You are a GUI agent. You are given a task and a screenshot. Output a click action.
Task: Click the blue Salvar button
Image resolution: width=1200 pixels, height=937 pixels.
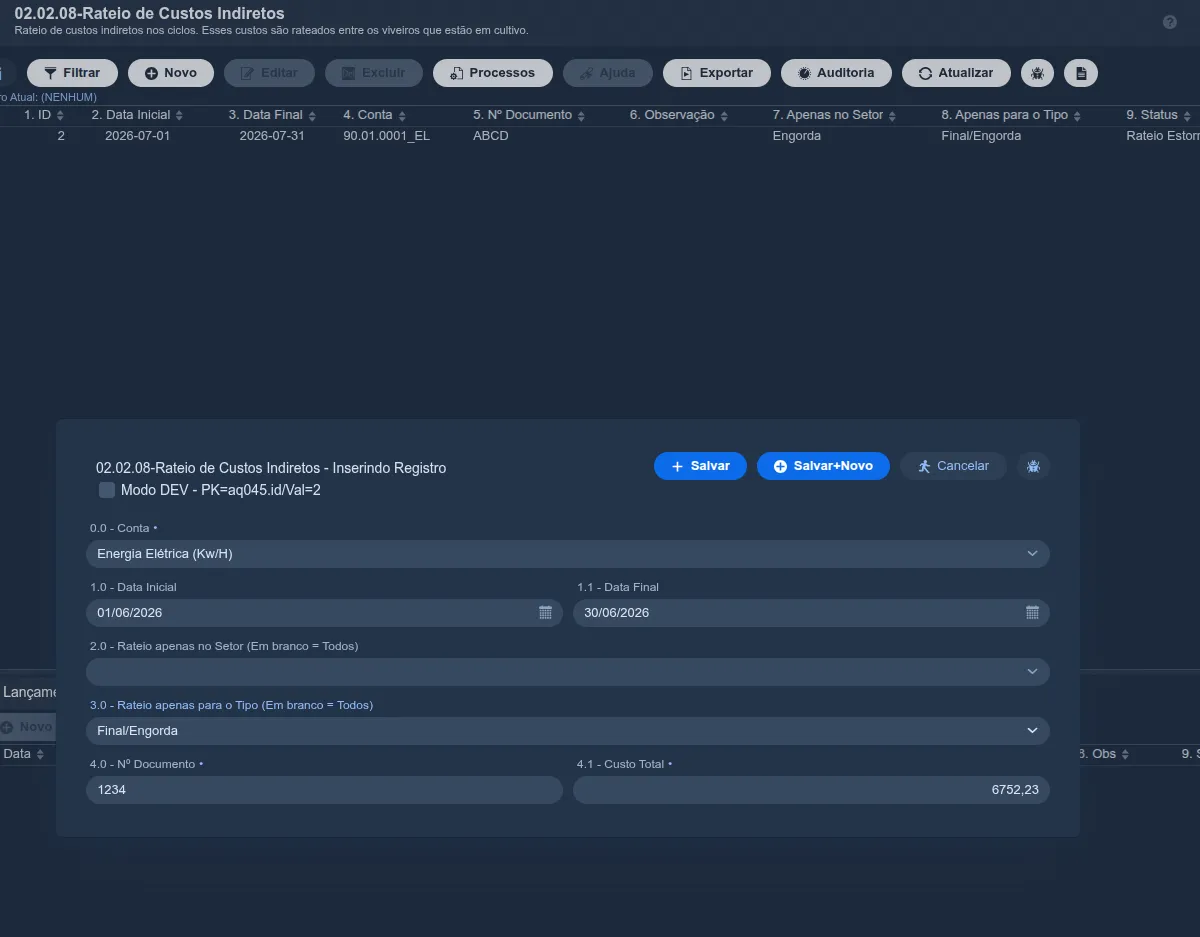(x=700, y=466)
